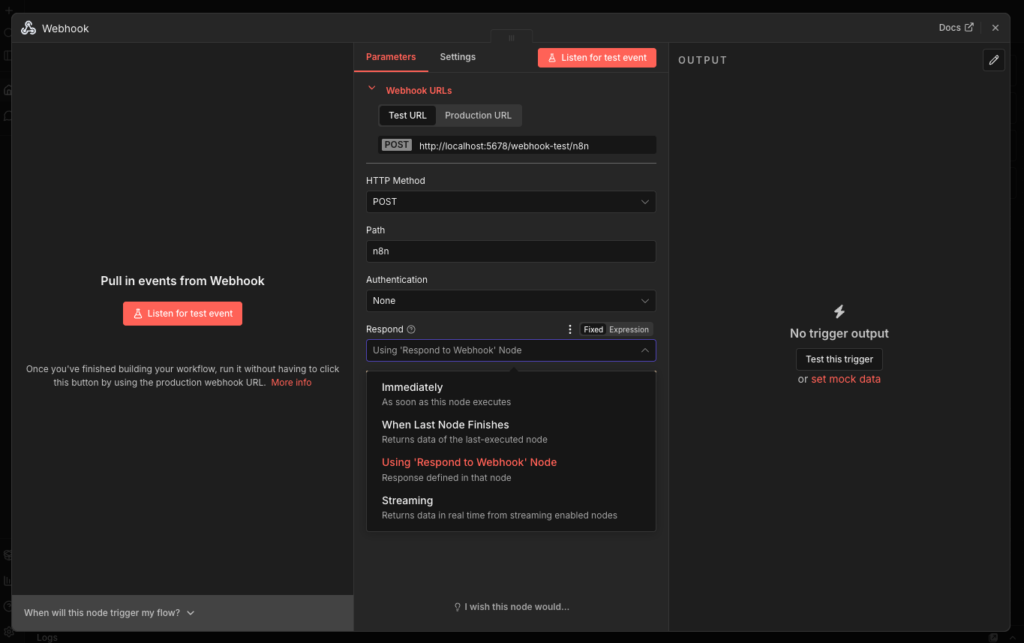Open the Respond help question-mark icon
1024x643 pixels.
click(x=411, y=329)
